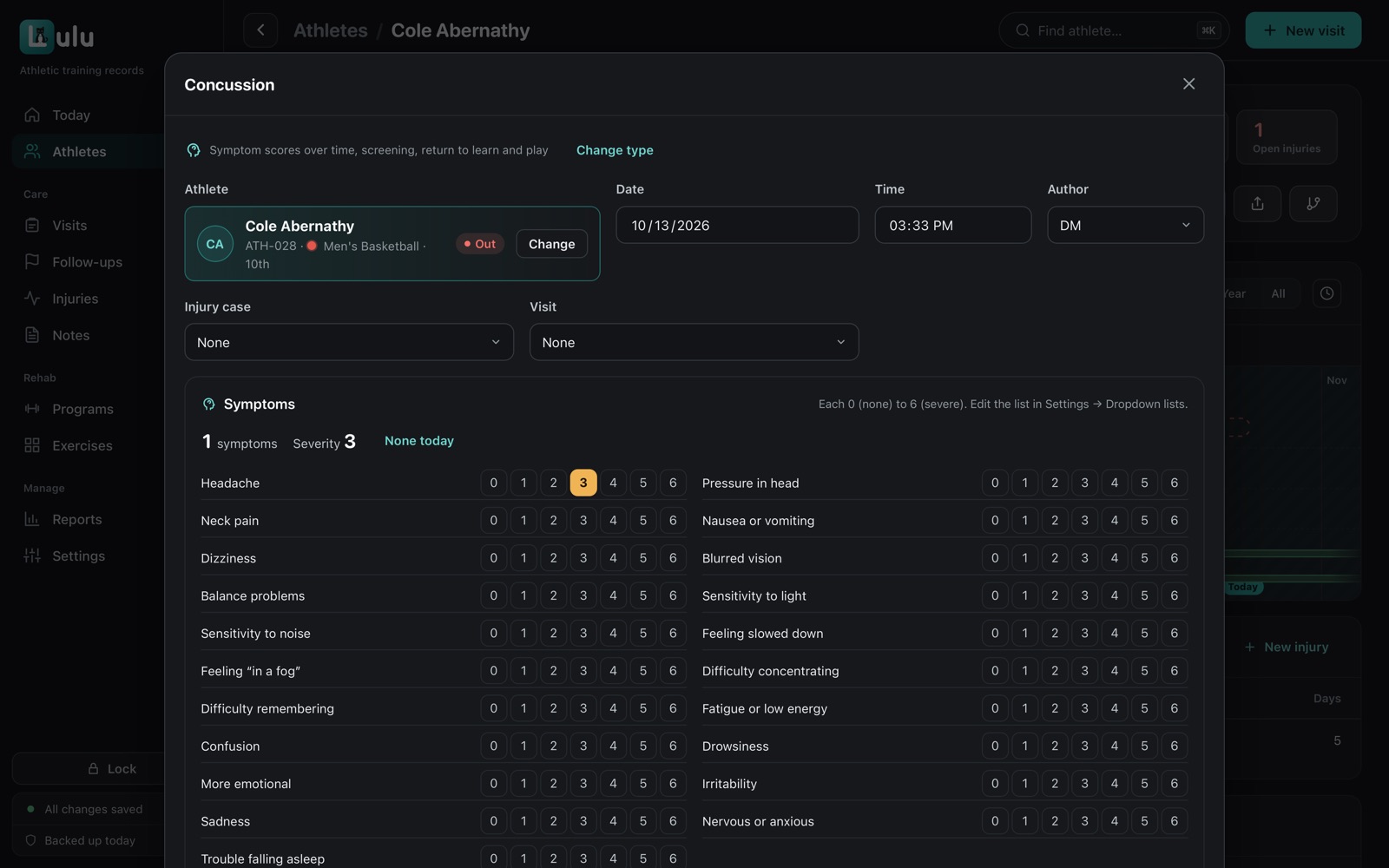Click the New injury button
Viewport: 1389px width, 868px height.
tap(1287, 647)
